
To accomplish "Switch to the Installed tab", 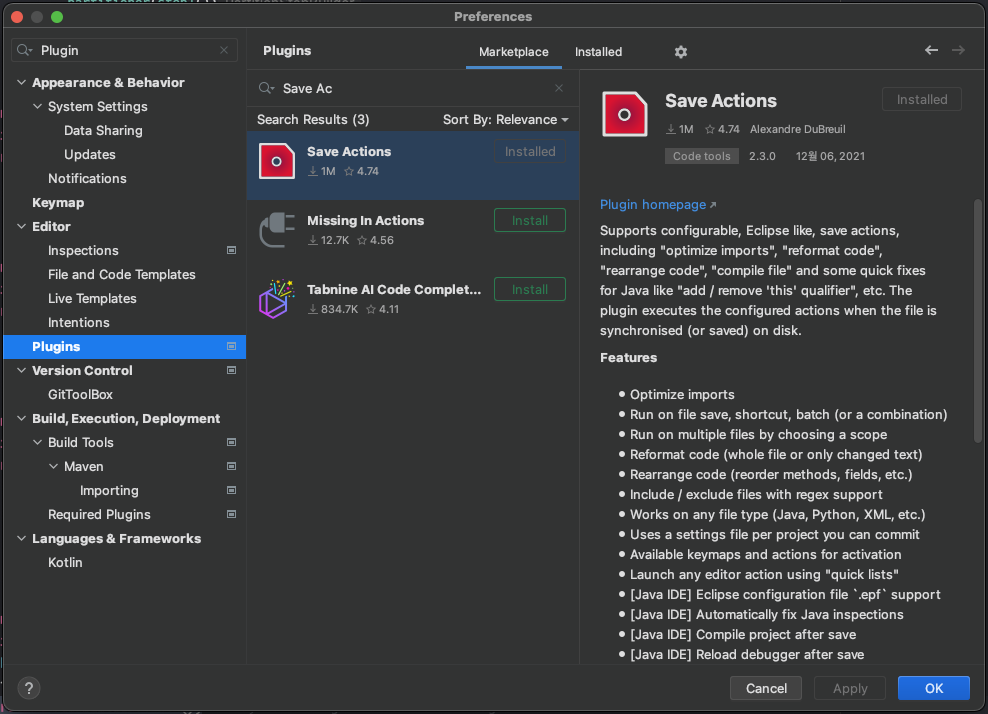I will [598, 52].
